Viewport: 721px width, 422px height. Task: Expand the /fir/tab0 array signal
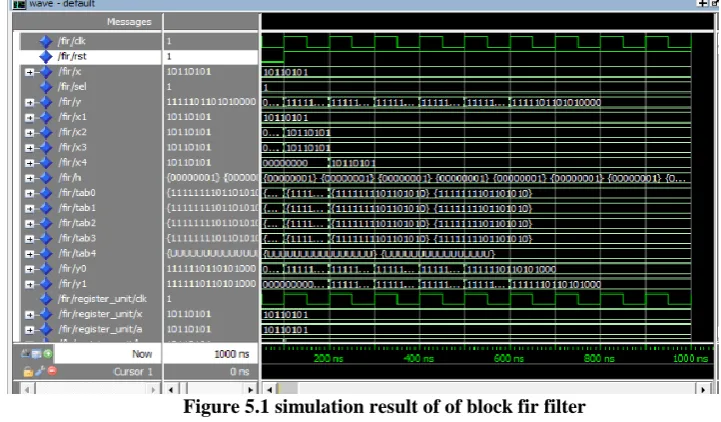(x=30, y=194)
